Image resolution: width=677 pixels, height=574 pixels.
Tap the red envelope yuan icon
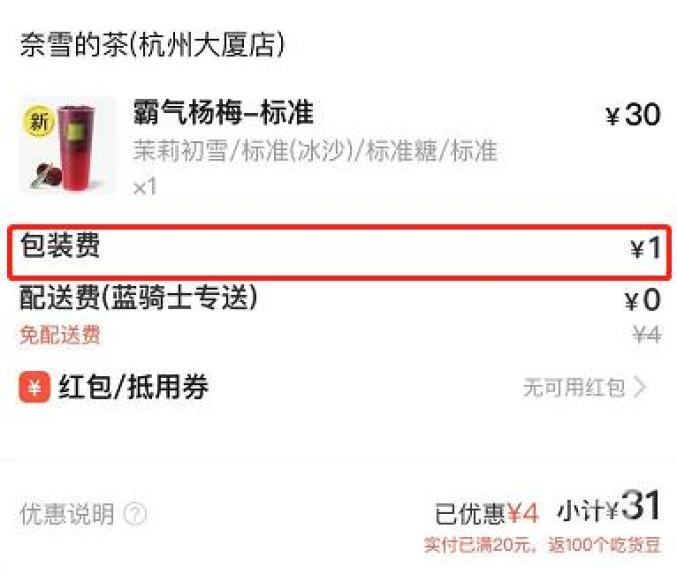click(x=35, y=387)
